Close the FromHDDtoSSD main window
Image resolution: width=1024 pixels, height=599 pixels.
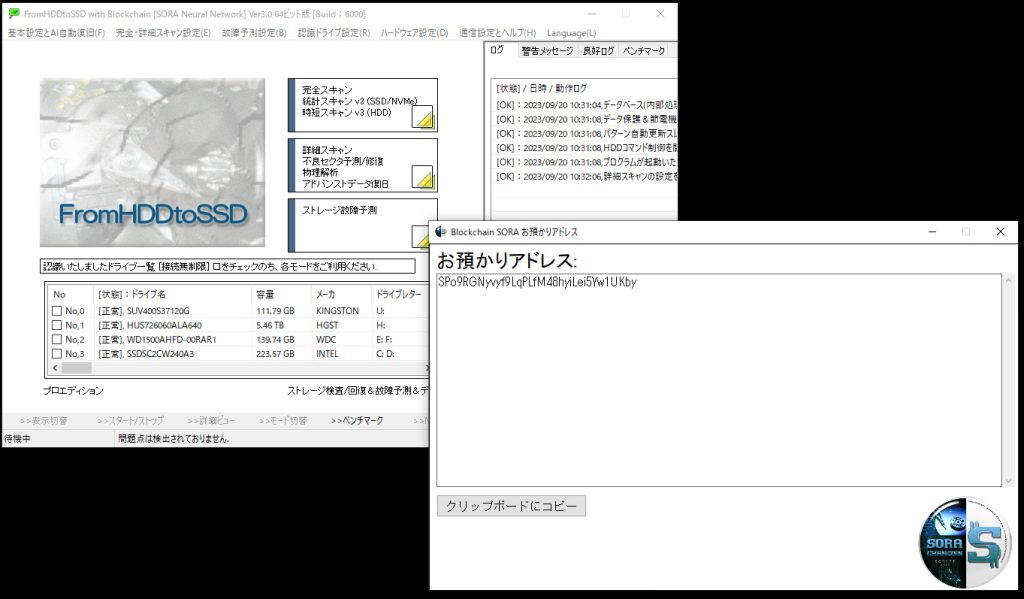[x=660, y=14]
